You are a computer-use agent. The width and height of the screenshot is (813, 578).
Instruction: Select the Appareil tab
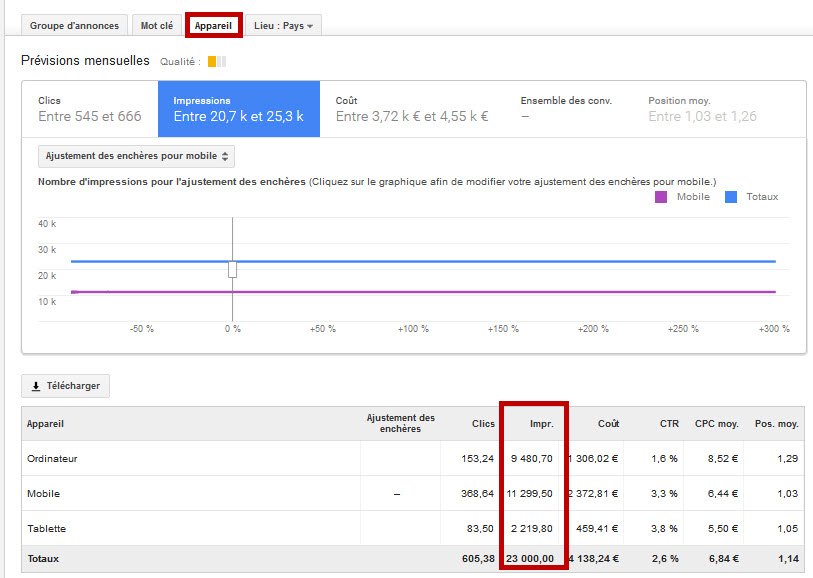[213, 25]
